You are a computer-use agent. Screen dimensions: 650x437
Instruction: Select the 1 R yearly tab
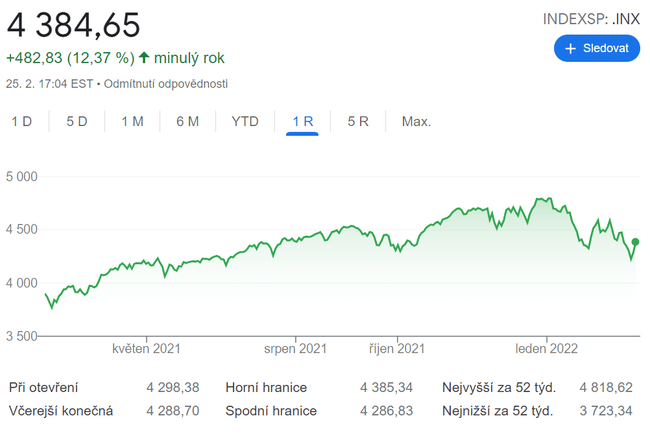coord(303,122)
